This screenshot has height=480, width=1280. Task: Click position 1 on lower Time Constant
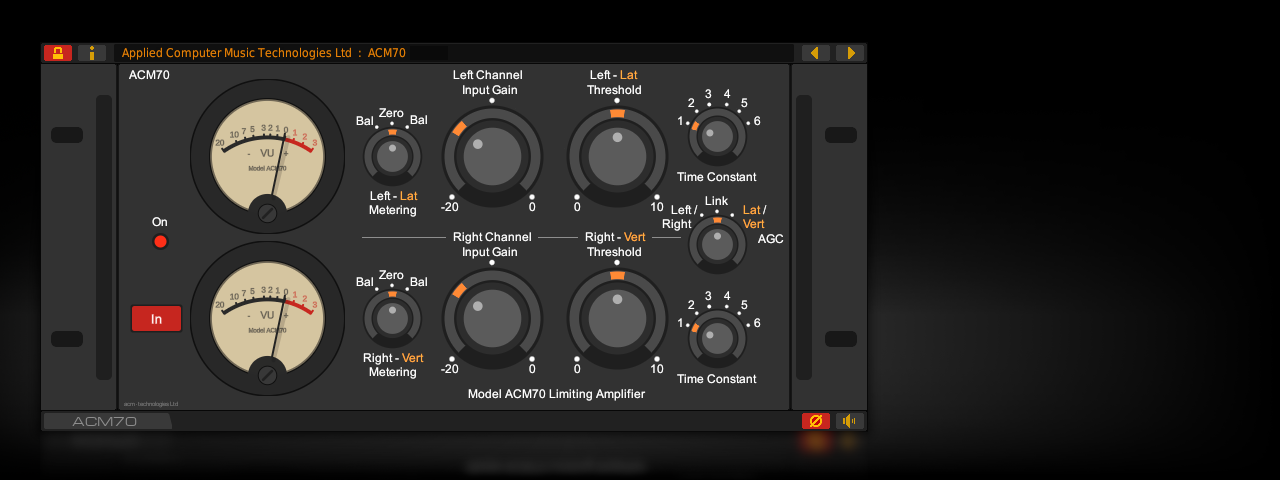(x=681, y=323)
